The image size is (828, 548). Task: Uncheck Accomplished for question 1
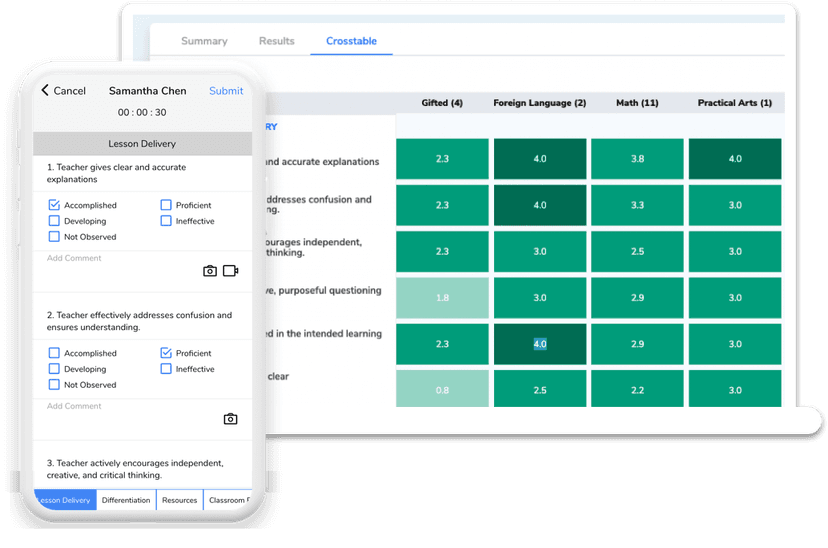click(x=54, y=205)
